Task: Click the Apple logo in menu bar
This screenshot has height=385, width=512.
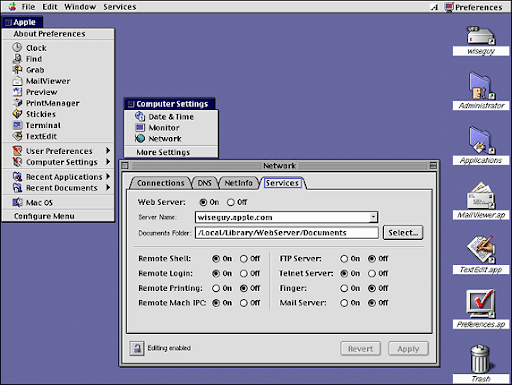Action: coord(12,7)
